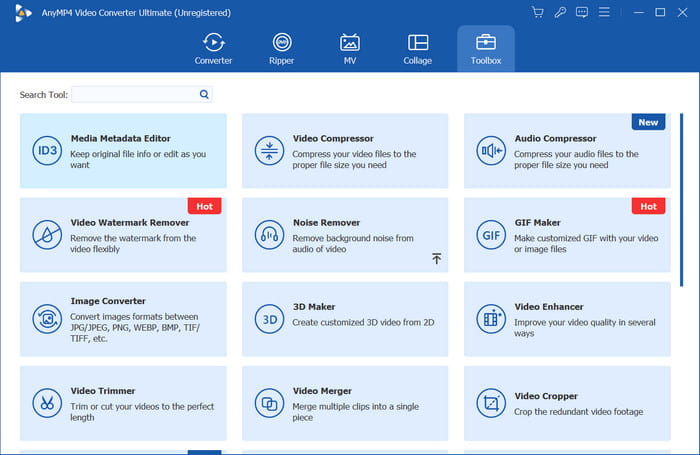Click the New badge on Audio Compressor
This screenshot has width=700, height=455.
(x=648, y=122)
